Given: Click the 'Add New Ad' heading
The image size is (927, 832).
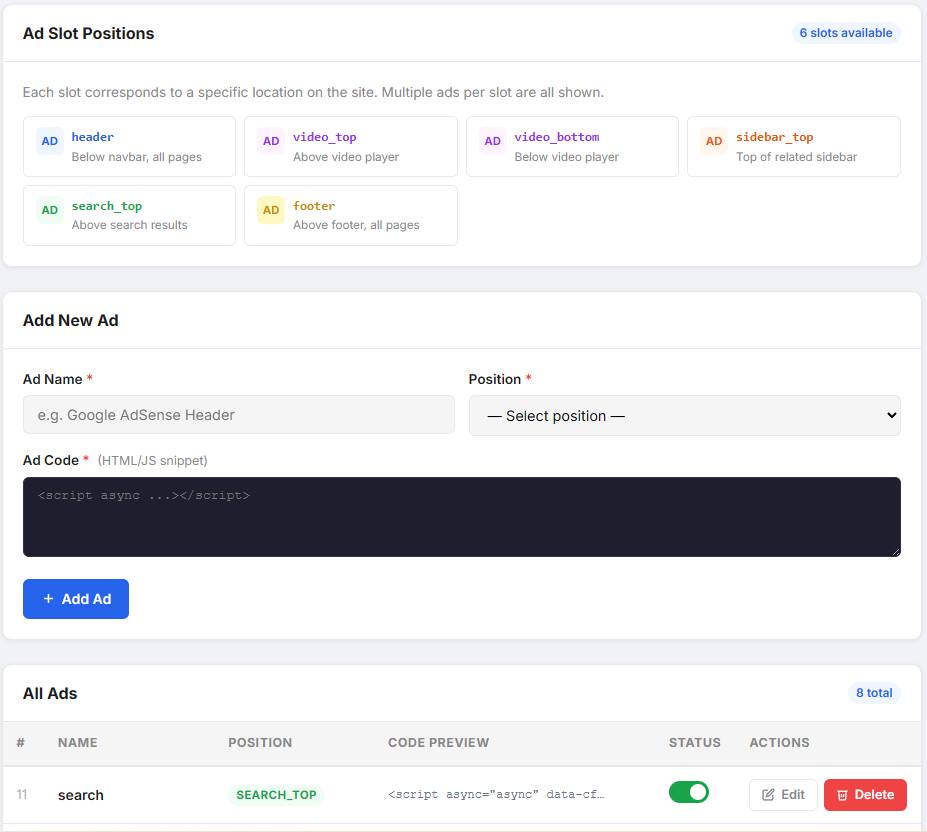Looking at the screenshot, I should coord(71,321).
